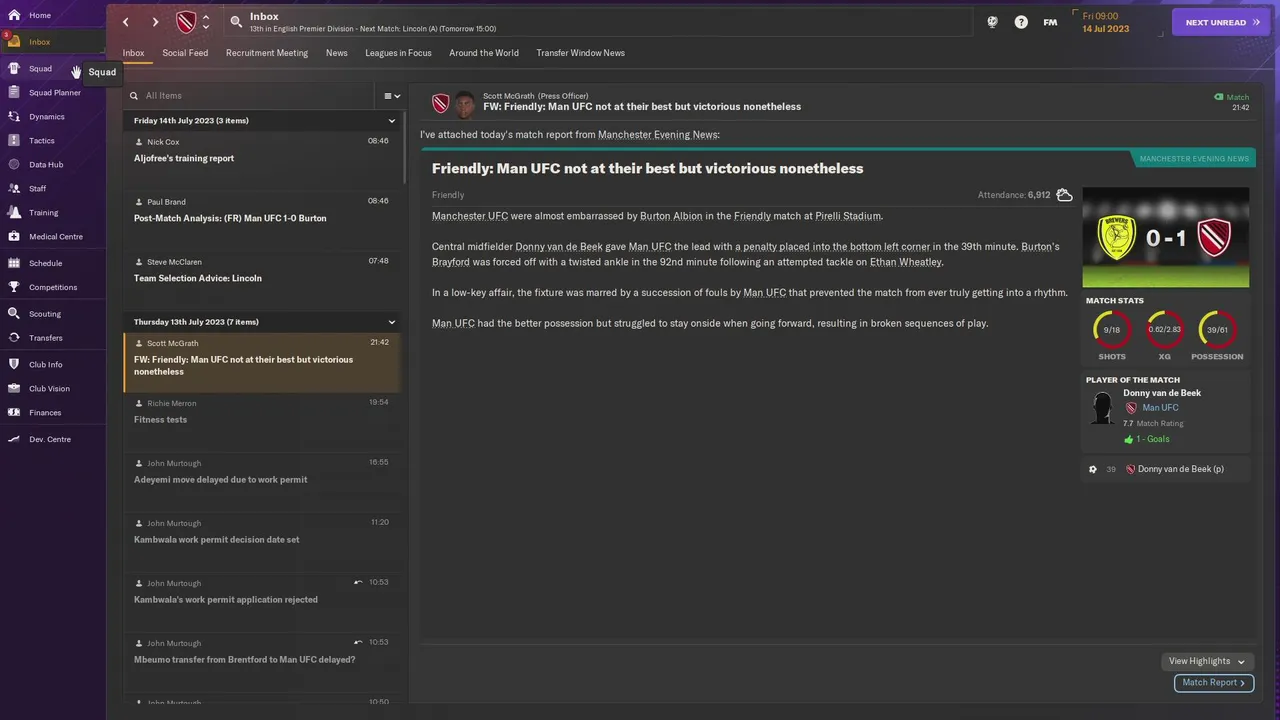1280x720 pixels.
Task: Open the Scouting sidebar icon
Action: pyautogui.click(x=14, y=314)
